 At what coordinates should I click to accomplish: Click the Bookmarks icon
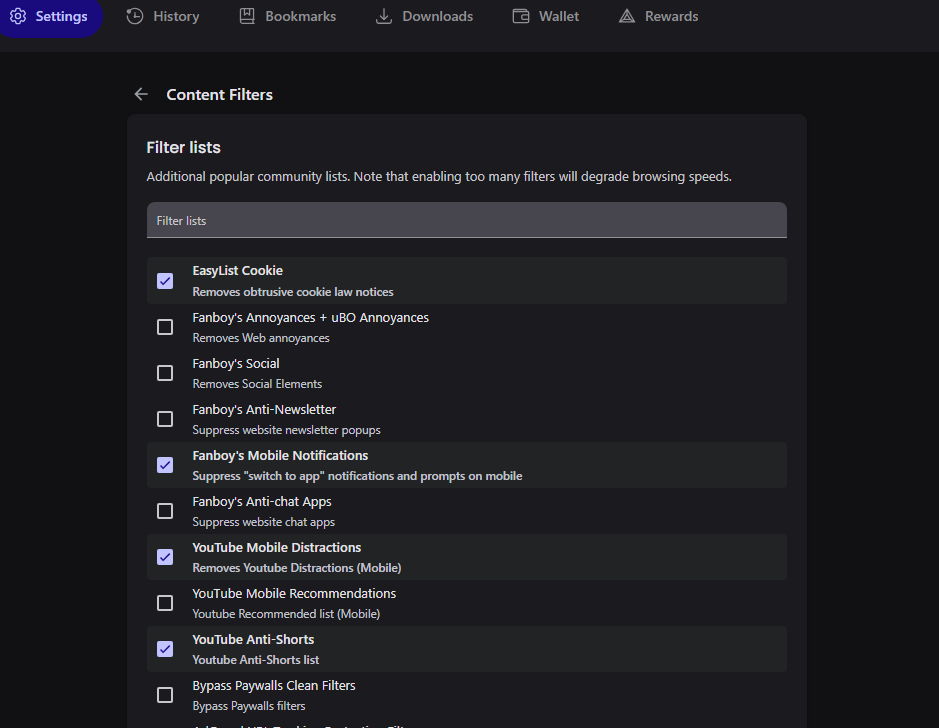(x=248, y=16)
